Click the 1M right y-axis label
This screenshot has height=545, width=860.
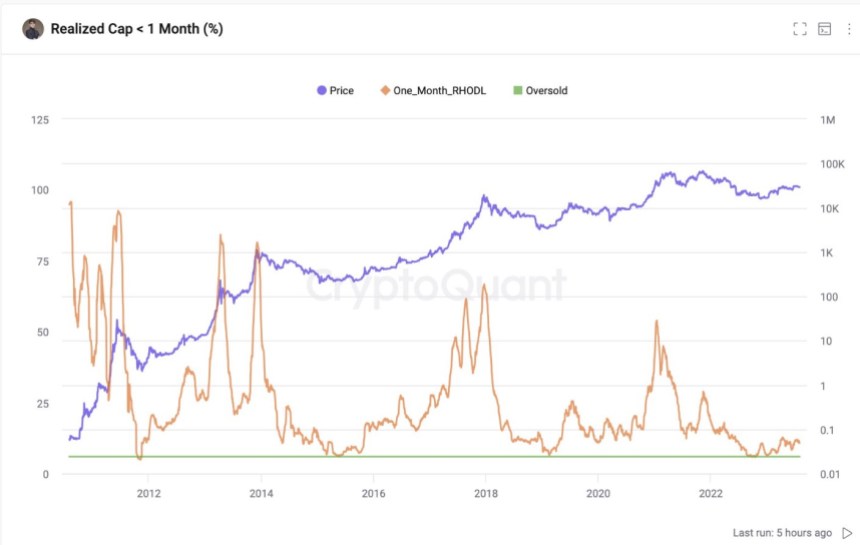(x=827, y=120)
